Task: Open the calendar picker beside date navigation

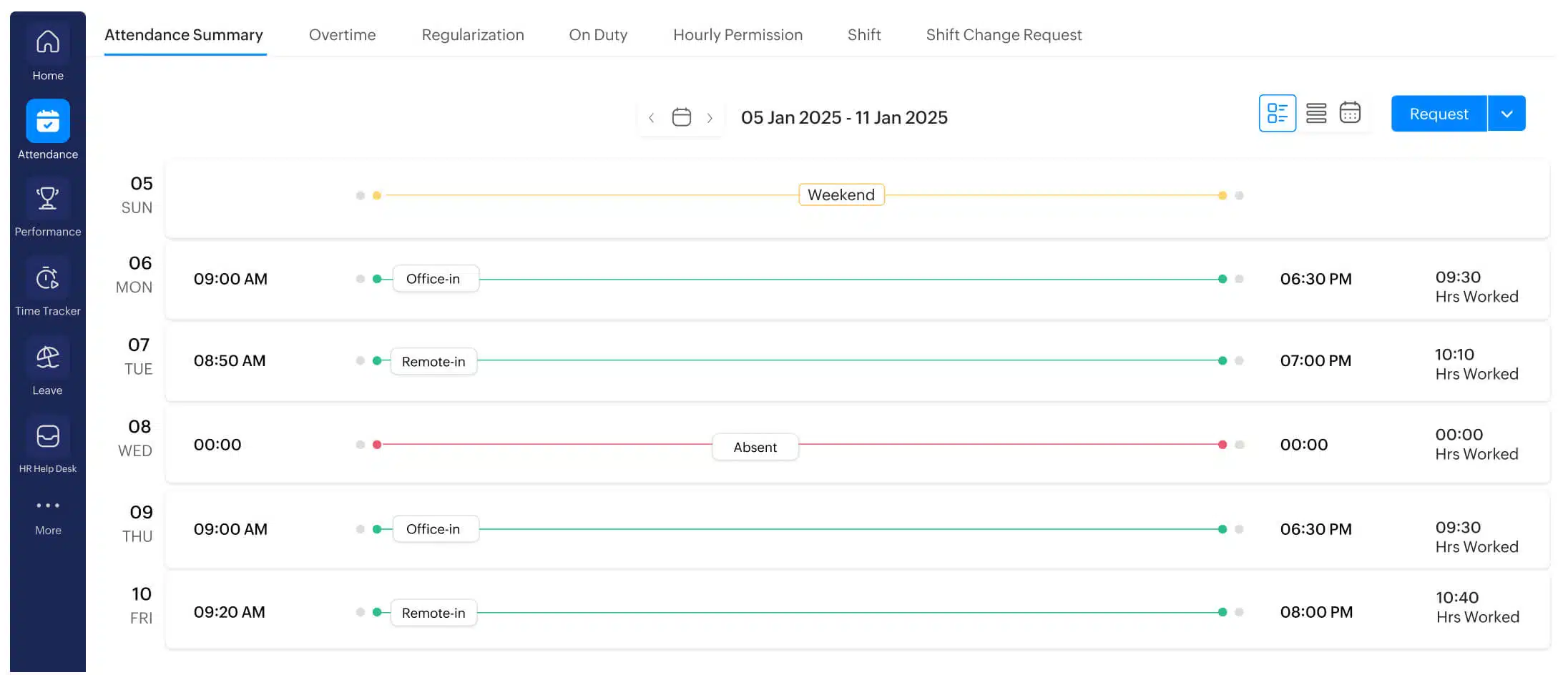Action: [x=680, y=117]
